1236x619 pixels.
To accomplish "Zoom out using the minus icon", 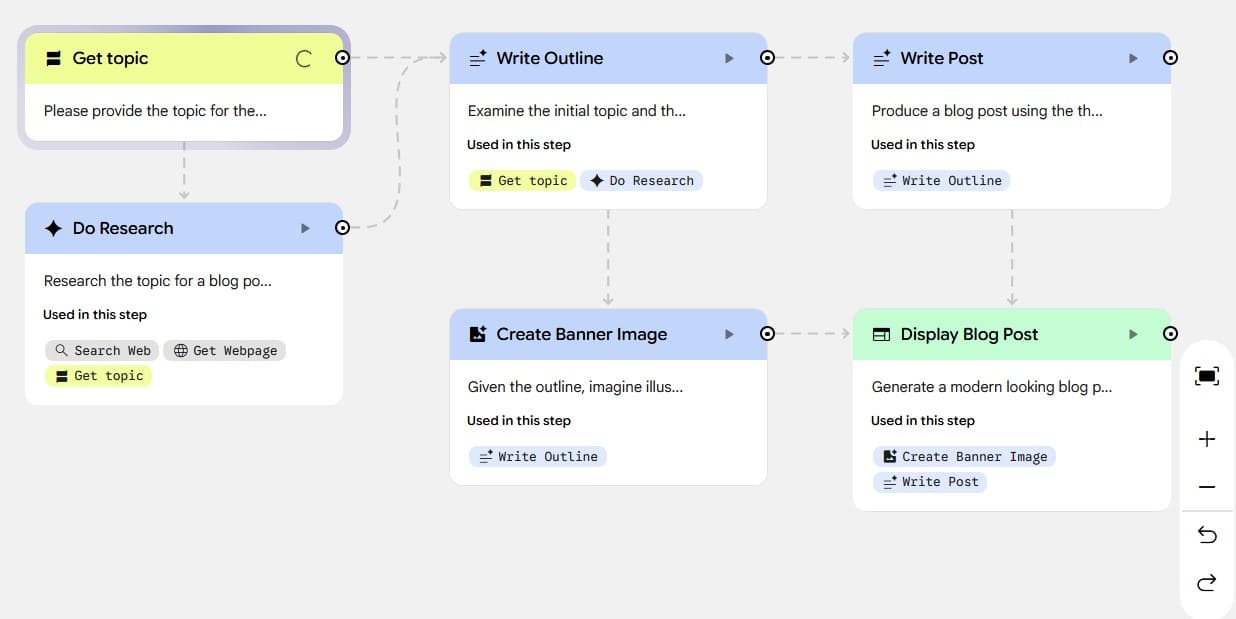I will pos(1207,487).
